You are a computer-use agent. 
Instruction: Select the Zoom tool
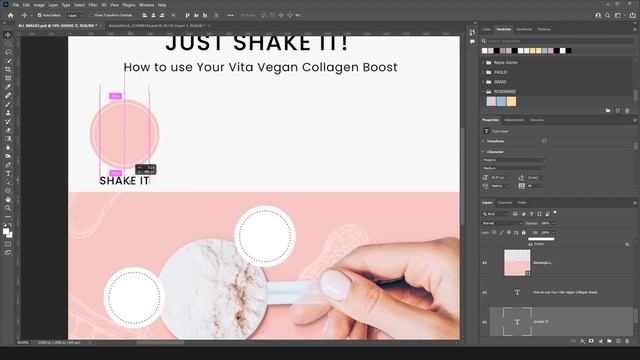tap(8, 208)
